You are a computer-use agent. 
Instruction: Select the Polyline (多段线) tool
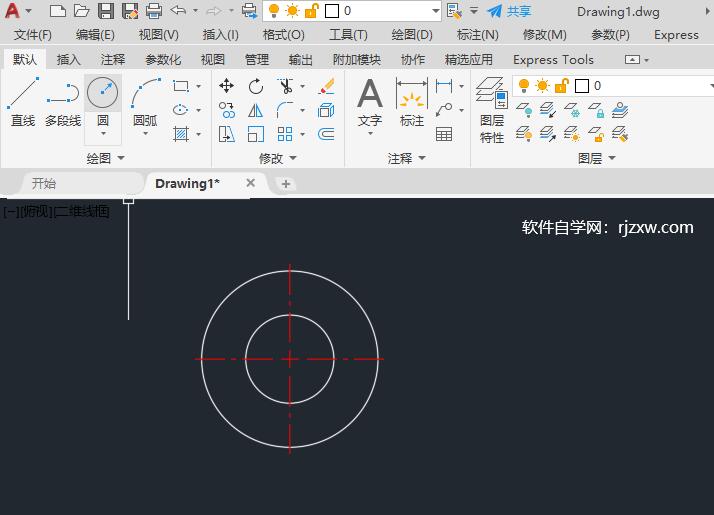click(63, 102)
